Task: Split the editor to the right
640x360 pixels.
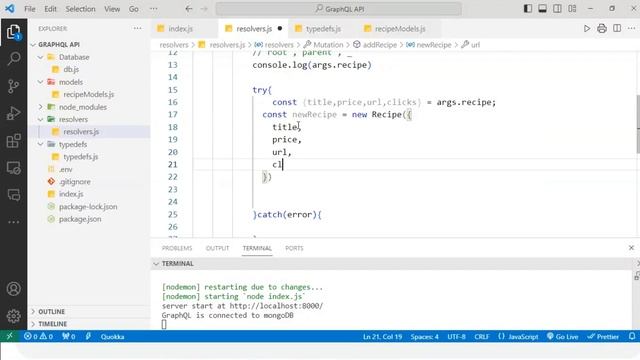Action: 617,29
